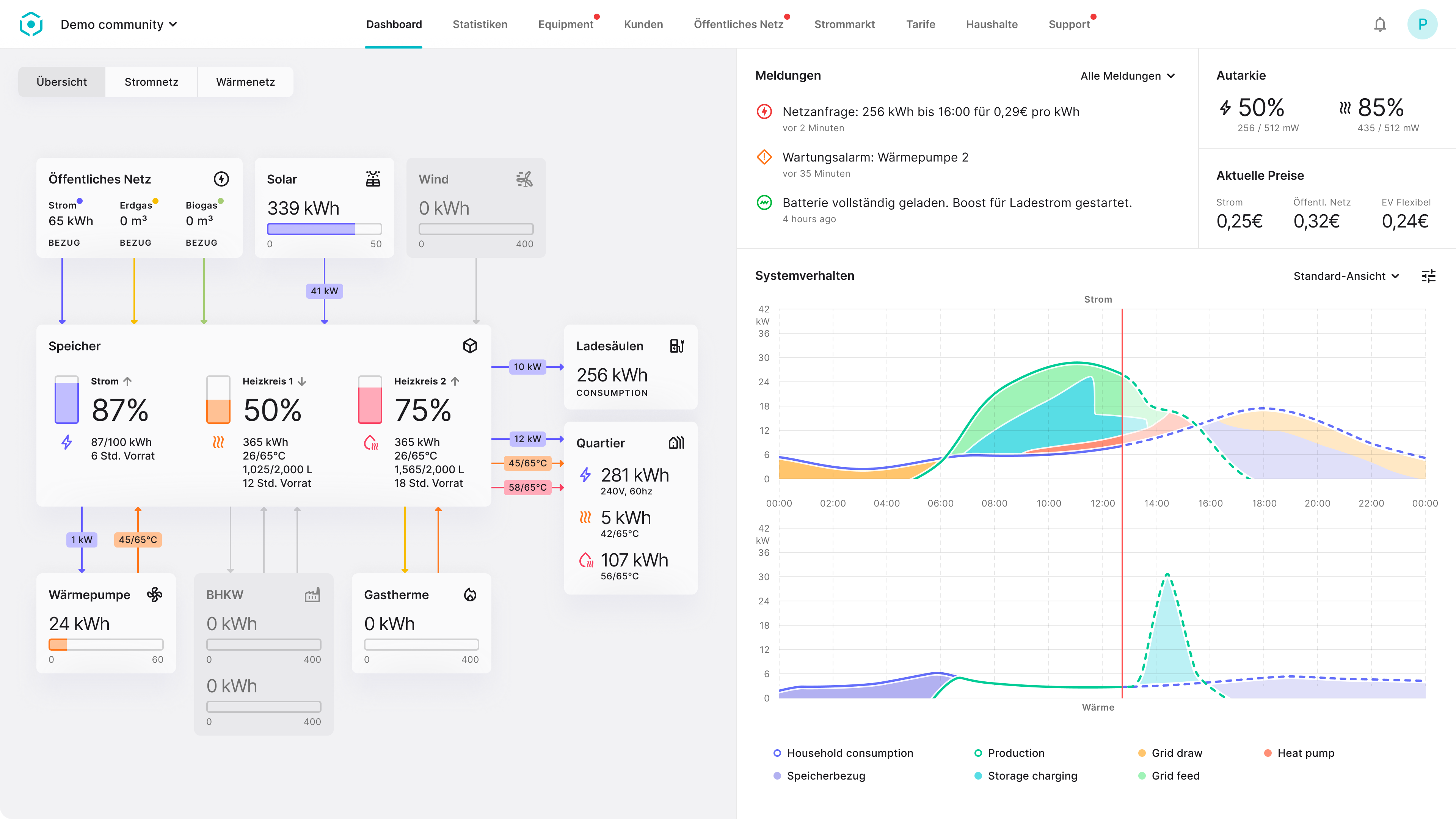This screenshot has width=1456, height=819.
Task: Open the Demo community selector
Action: point(119,24)
